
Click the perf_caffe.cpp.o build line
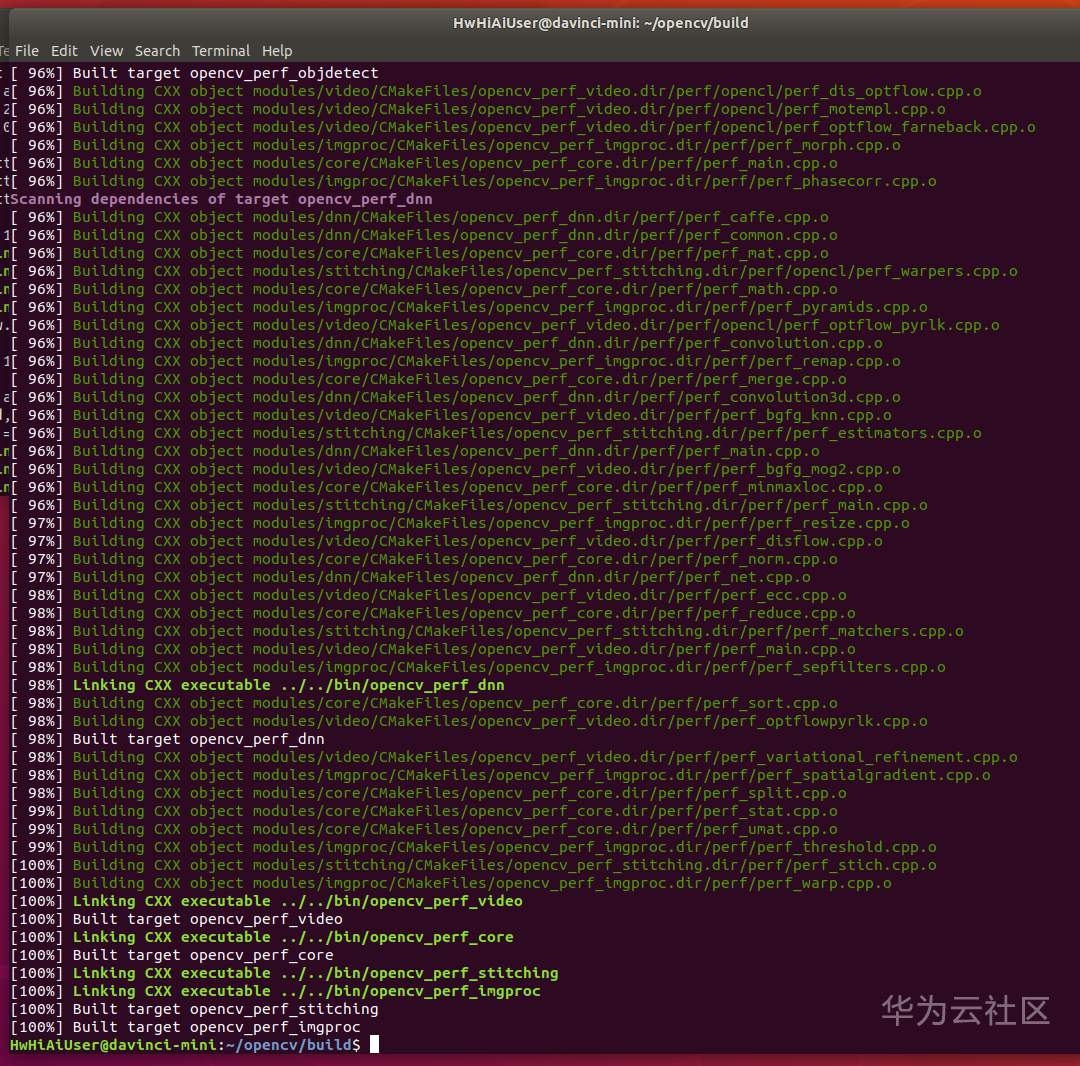(419, 217)
